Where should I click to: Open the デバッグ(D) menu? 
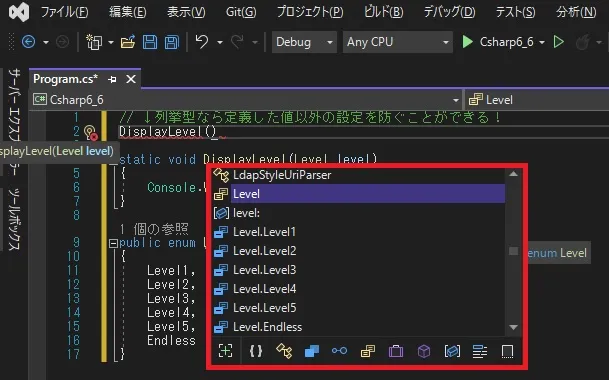coord(449,12)
